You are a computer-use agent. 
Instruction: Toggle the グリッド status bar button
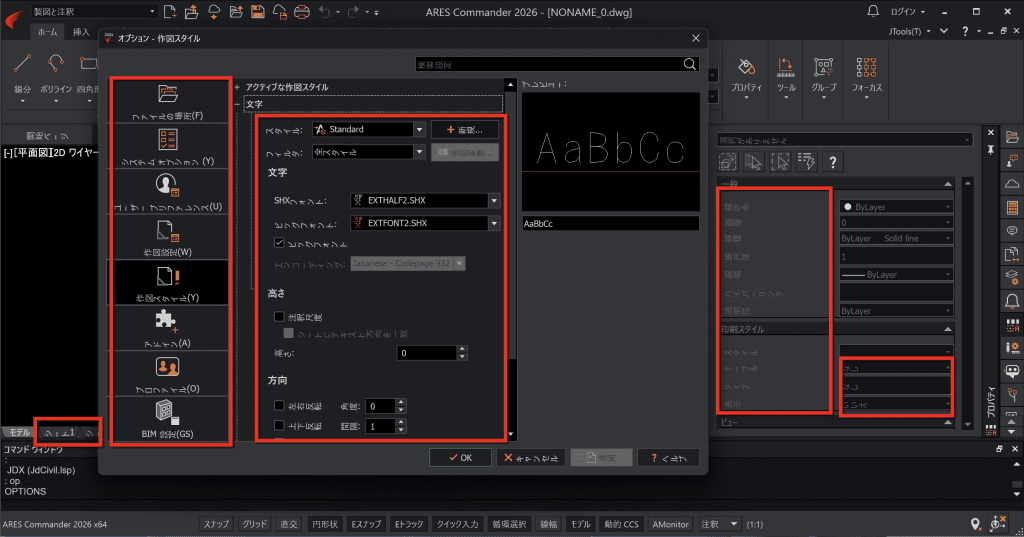[x=255, y=524]
